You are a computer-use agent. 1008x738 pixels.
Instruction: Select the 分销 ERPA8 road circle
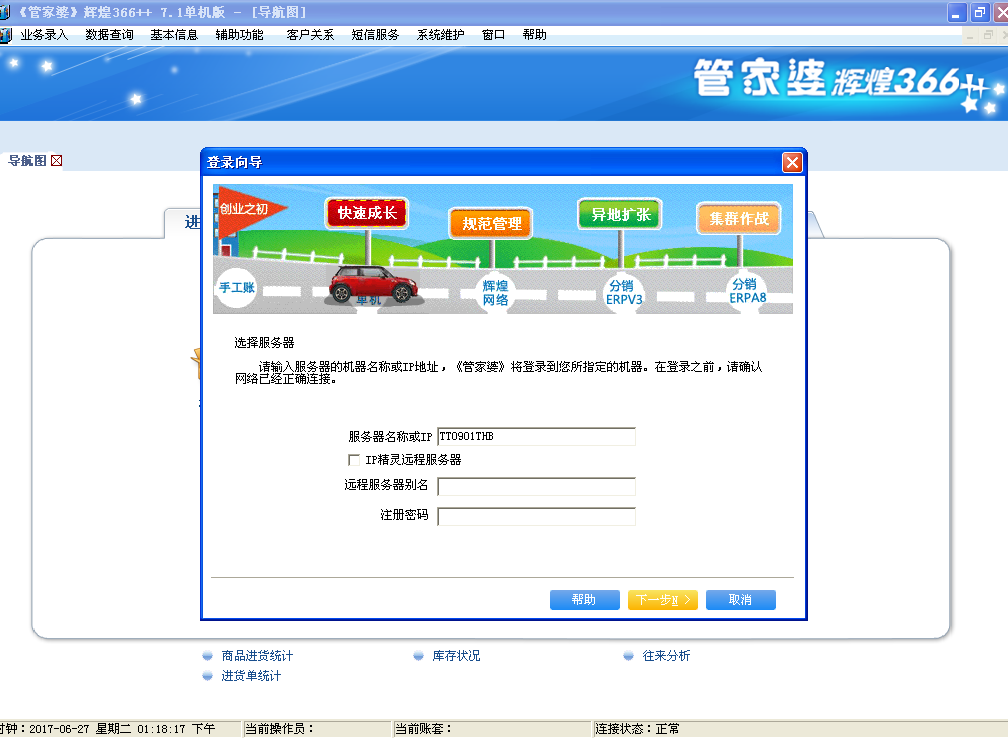pos(747,291)
